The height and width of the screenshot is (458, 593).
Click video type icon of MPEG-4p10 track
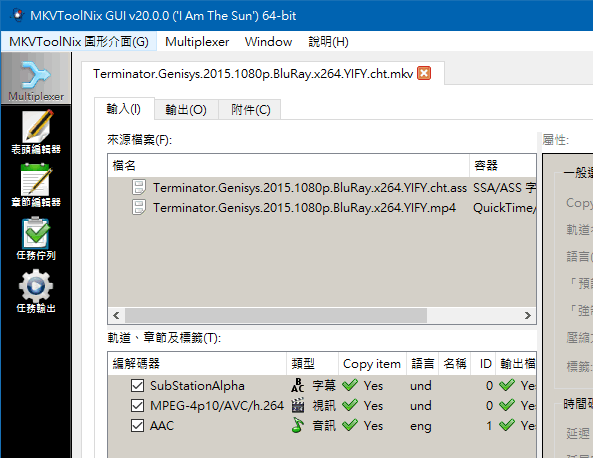pos(298,405)
